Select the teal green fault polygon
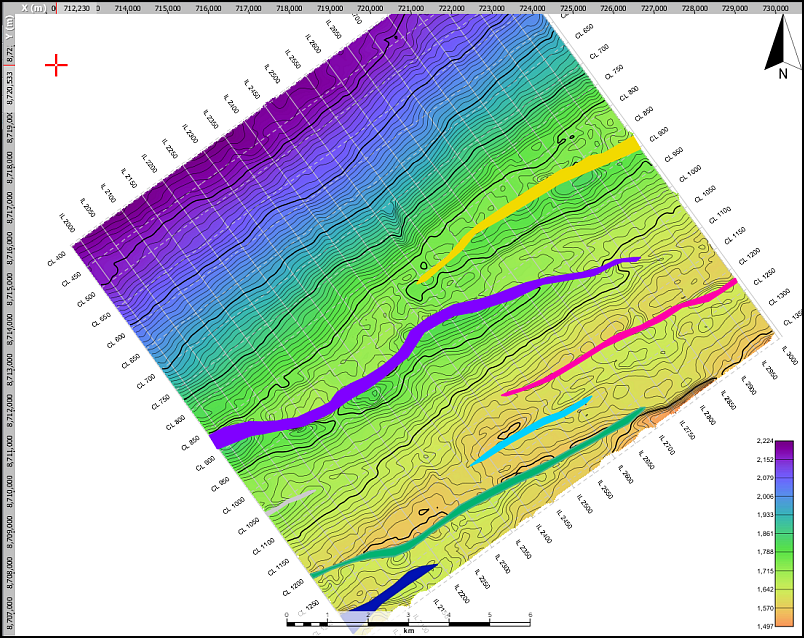This screenshot has width=804, height=638. (477, 492)
